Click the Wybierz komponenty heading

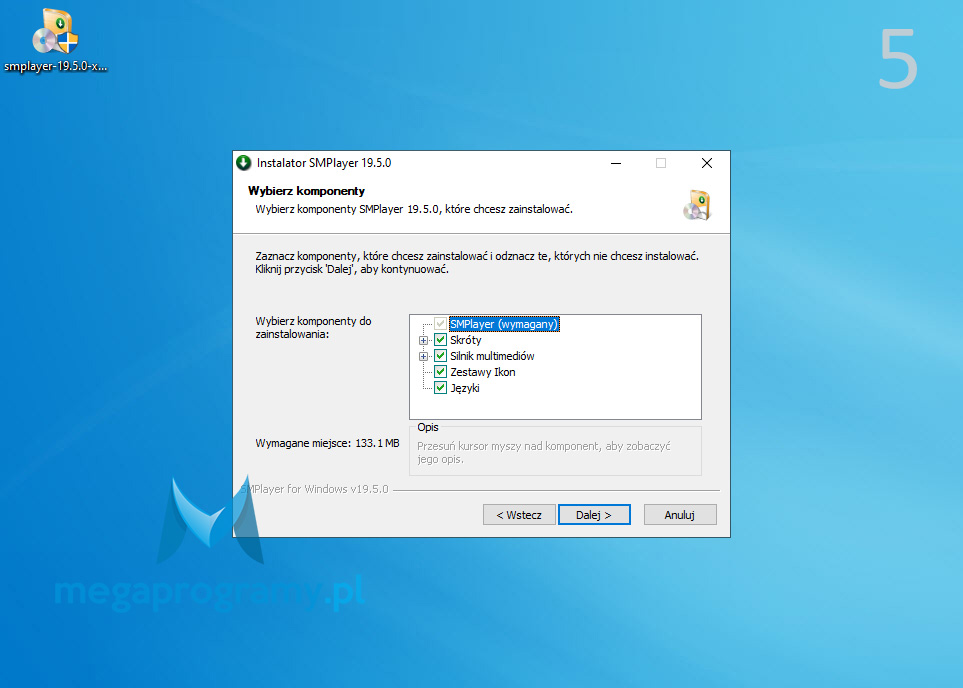306,191
